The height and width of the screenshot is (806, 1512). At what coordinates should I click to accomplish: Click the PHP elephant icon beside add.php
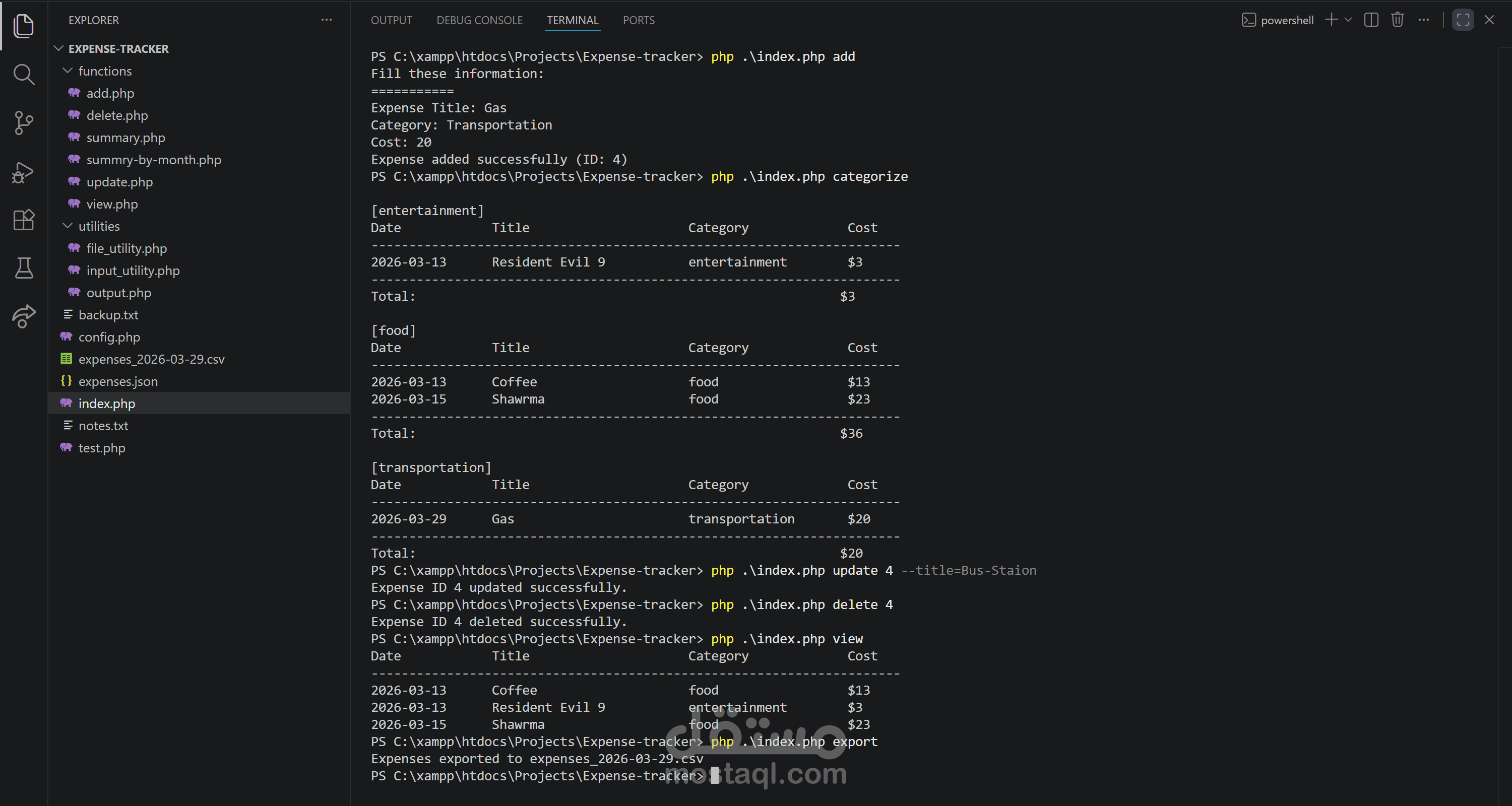pos(74,93)
